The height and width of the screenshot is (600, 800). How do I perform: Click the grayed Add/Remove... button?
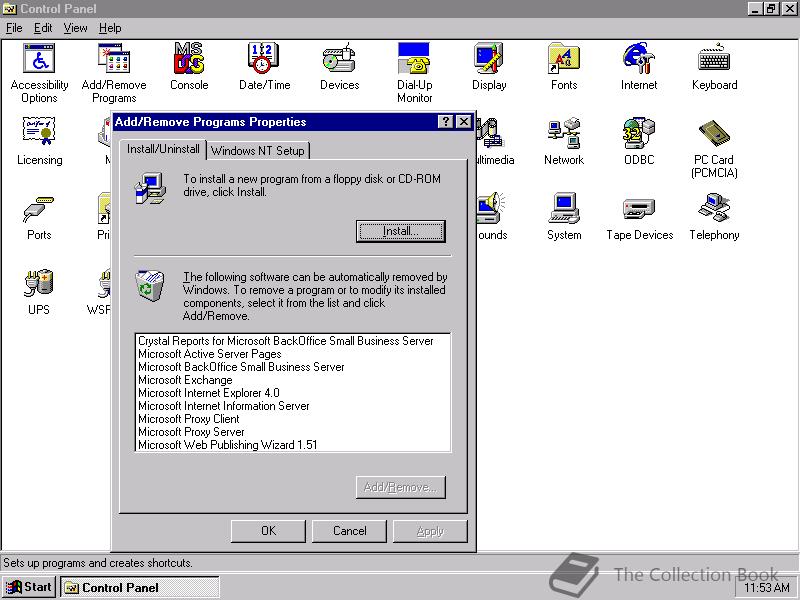point(401,487)
